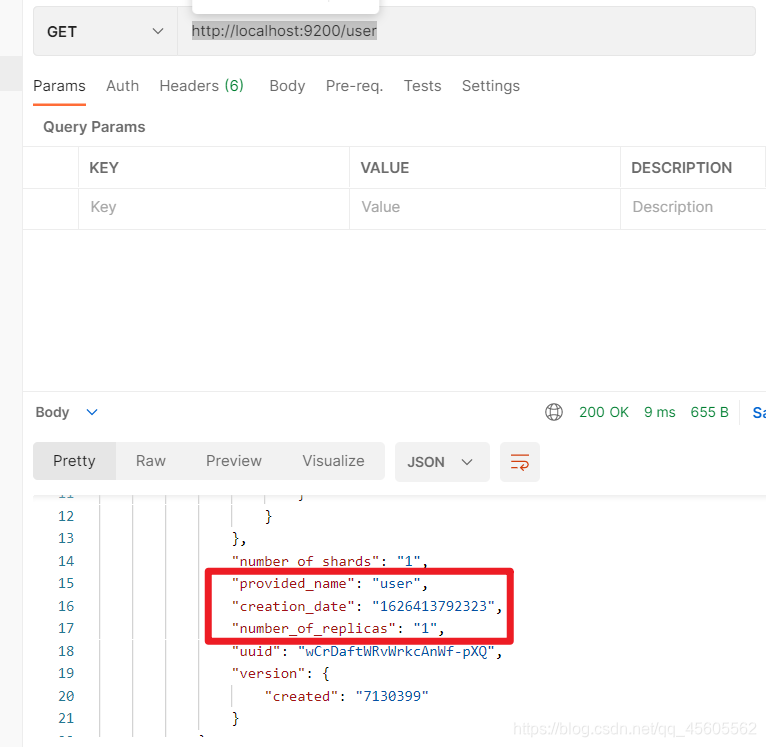Click the DESCRIPTION column header

pos(681,168)
